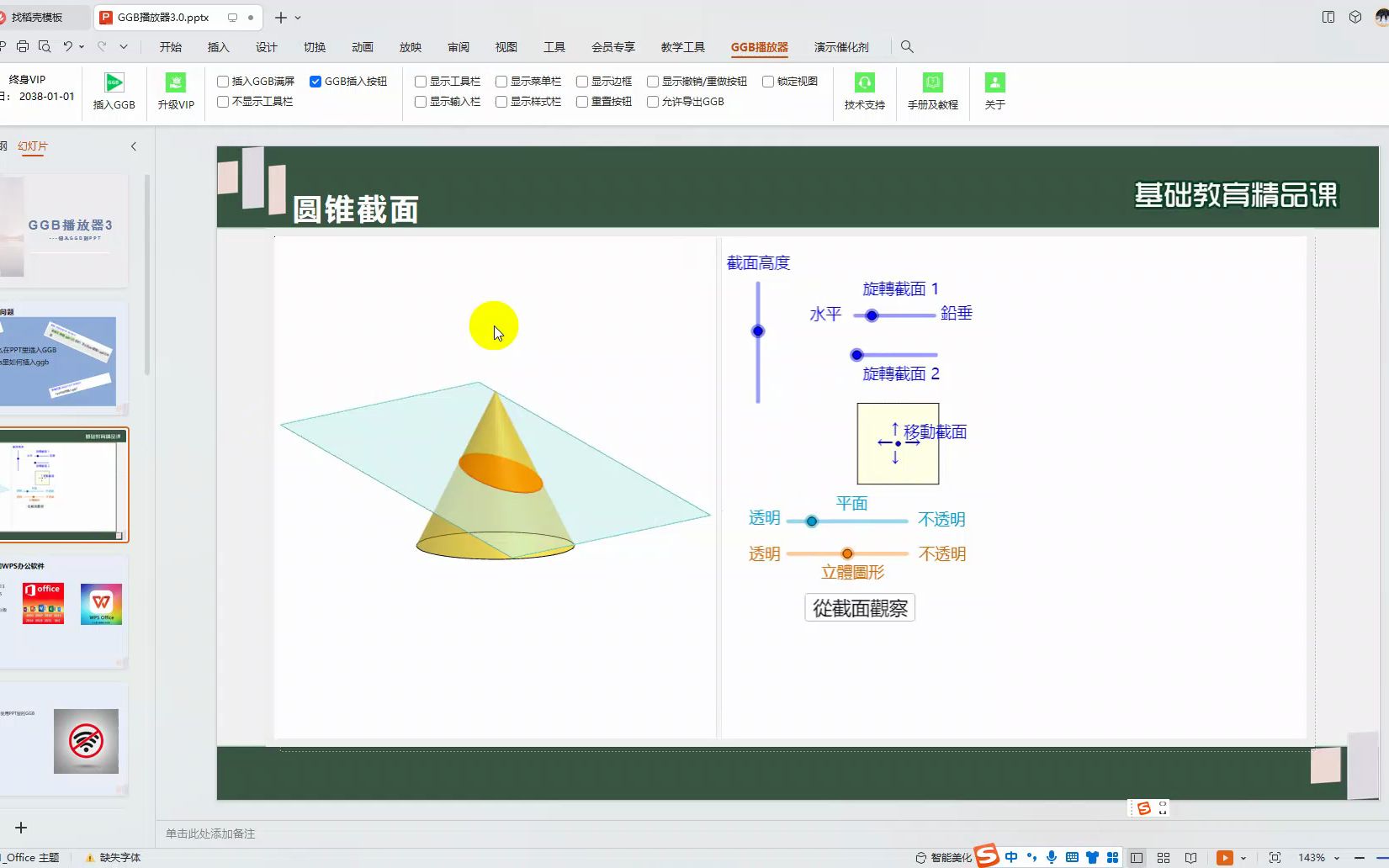This screenshot has width=1389, height=868.
Task: Enable 显示工具栏 checkbox
Action: [x=421, y=82]
